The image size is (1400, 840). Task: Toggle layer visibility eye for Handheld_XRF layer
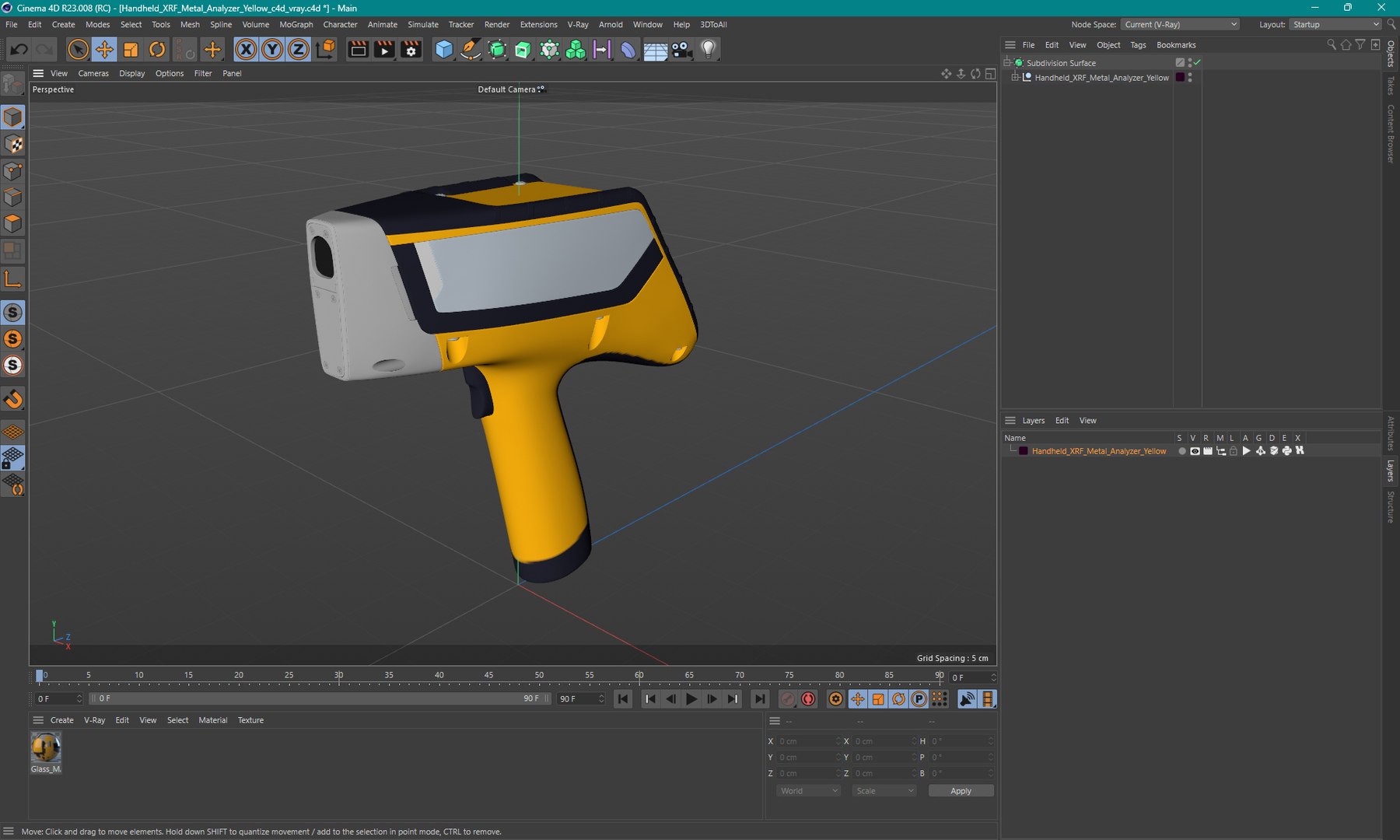[x=1195, y=451]
